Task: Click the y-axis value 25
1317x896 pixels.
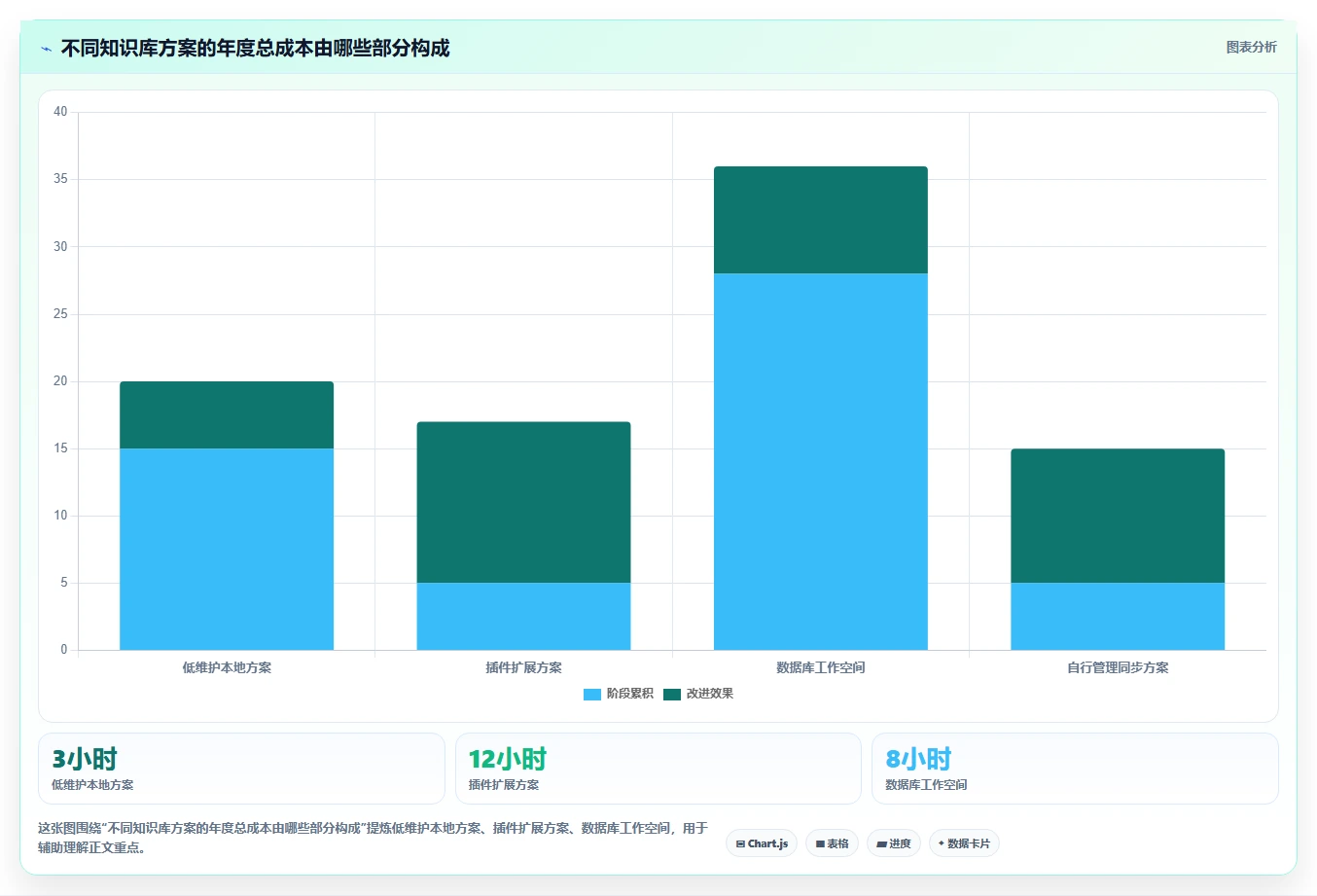Action: (60, 314)
